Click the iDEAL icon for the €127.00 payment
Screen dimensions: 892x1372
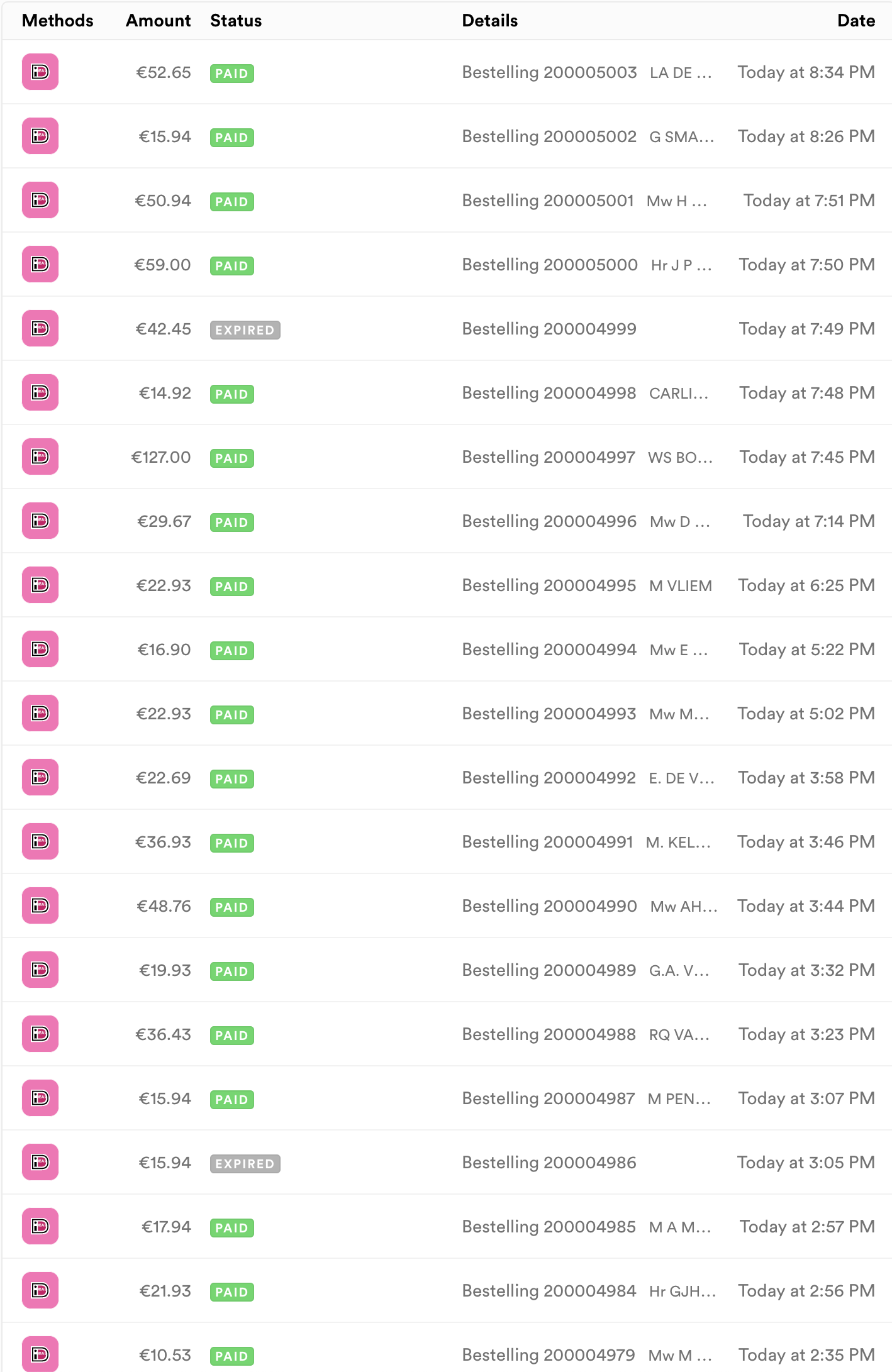click(40, 456)
